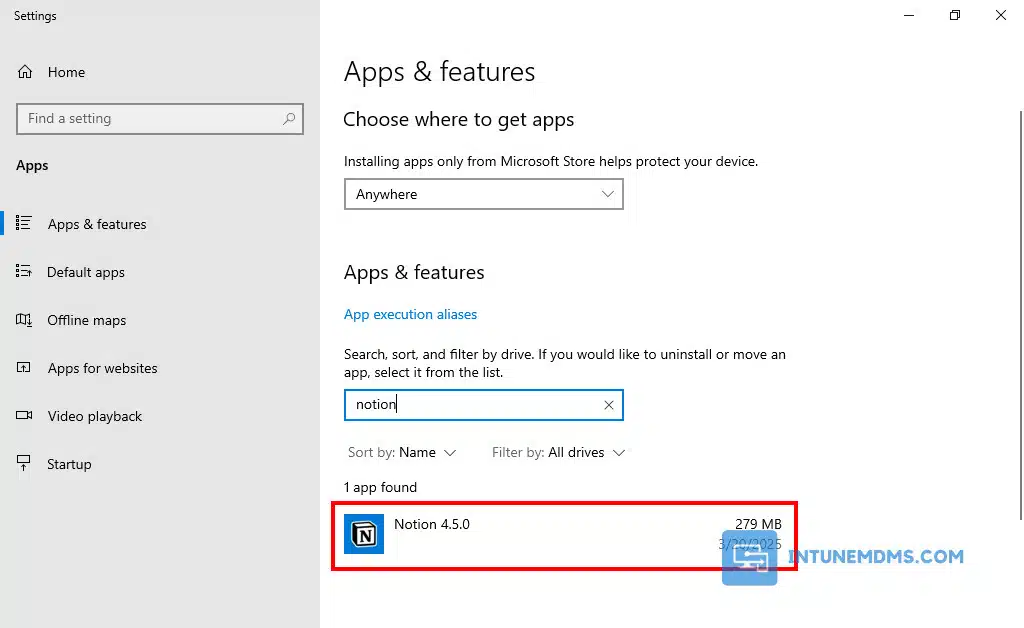Open the Anywhere app source dropdown
This screenshot has width=1024, height=628.
(483, 194)
